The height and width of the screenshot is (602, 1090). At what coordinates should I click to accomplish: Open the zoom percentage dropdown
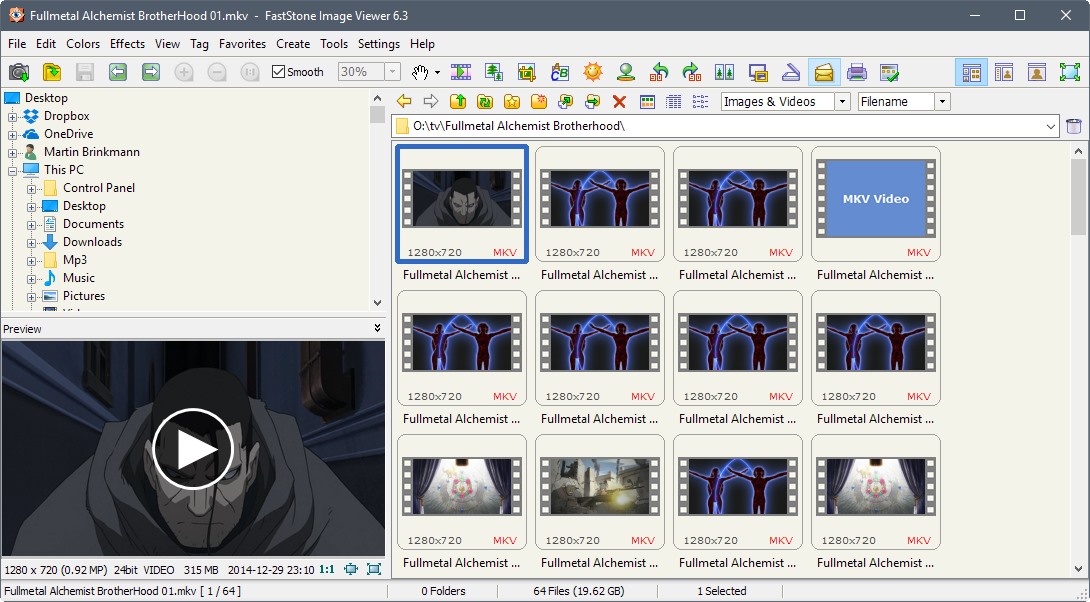tap(392, 72)
